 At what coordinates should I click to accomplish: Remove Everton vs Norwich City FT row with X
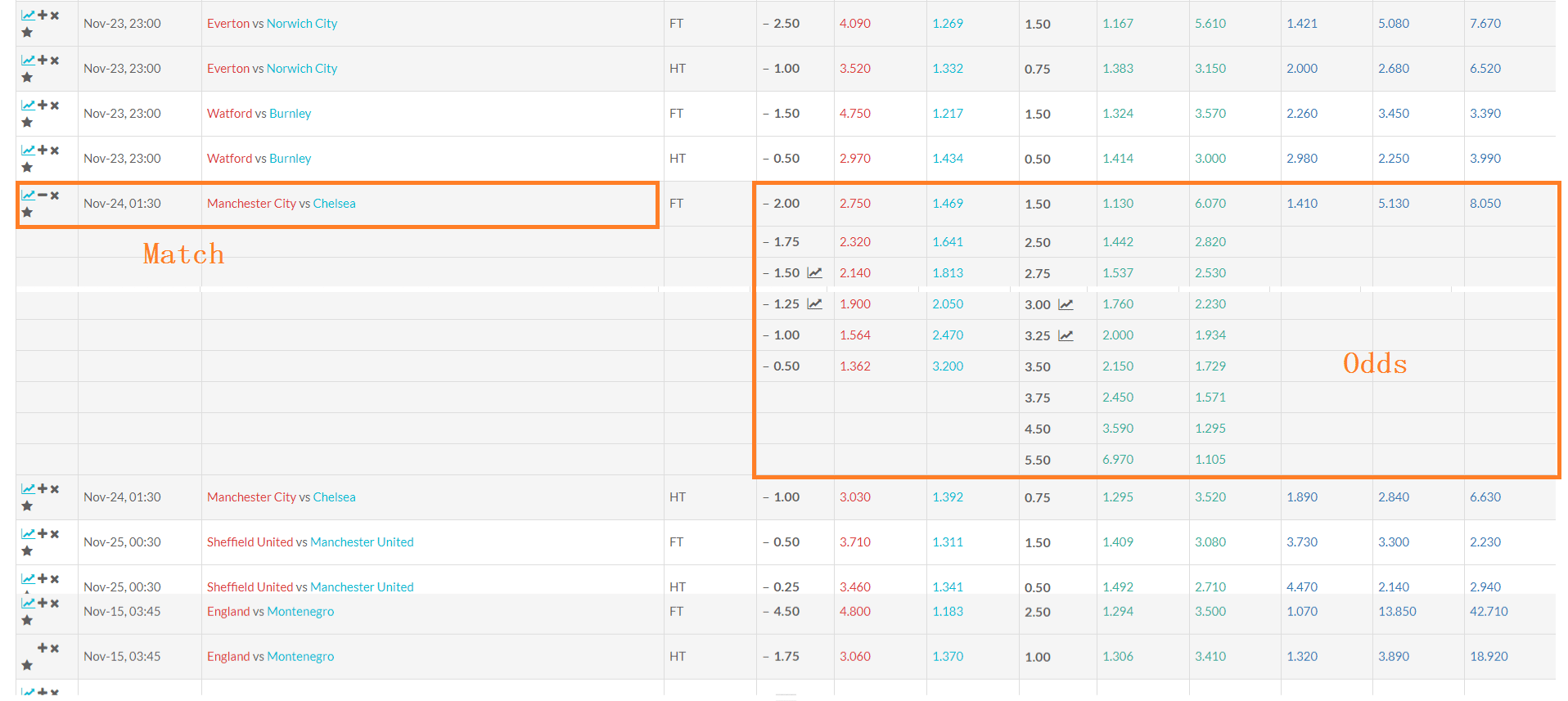coord(55,16)
